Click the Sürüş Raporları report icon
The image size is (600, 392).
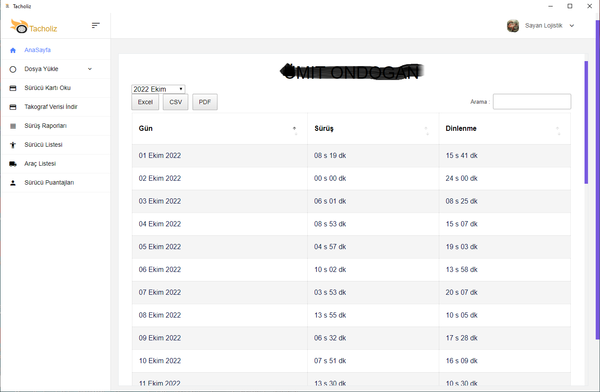[x=13, y=126]
